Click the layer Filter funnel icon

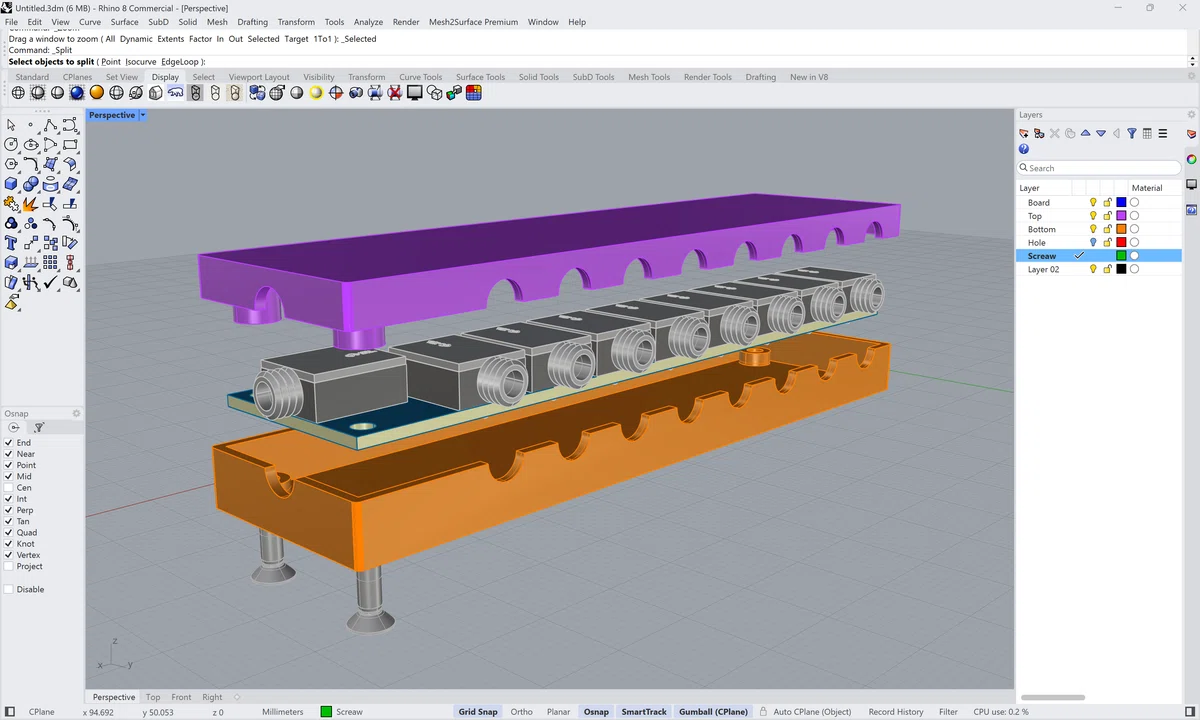click(x=1132, y=133)
